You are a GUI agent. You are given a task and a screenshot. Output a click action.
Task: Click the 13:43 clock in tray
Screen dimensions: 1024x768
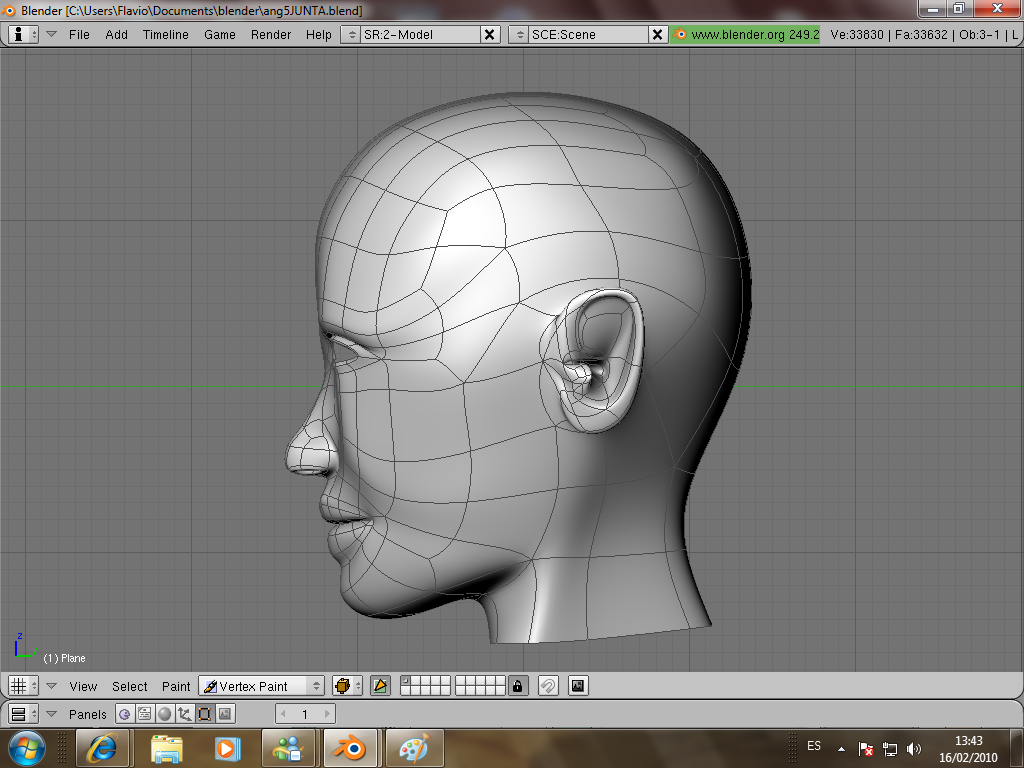(x=968, y=741)
